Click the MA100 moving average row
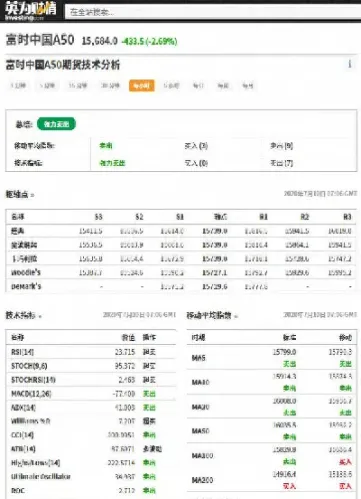 coord(271,455)
